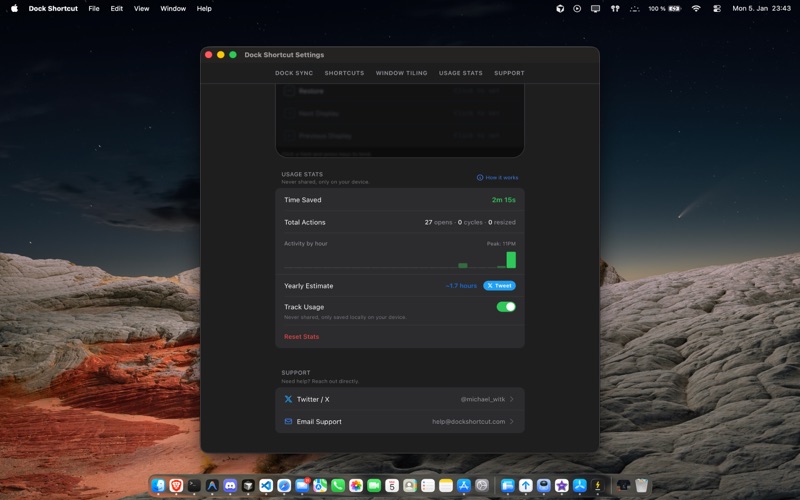Switch to the Support tab
Screen dimensions: 800x500
click(x=509, y=73)
